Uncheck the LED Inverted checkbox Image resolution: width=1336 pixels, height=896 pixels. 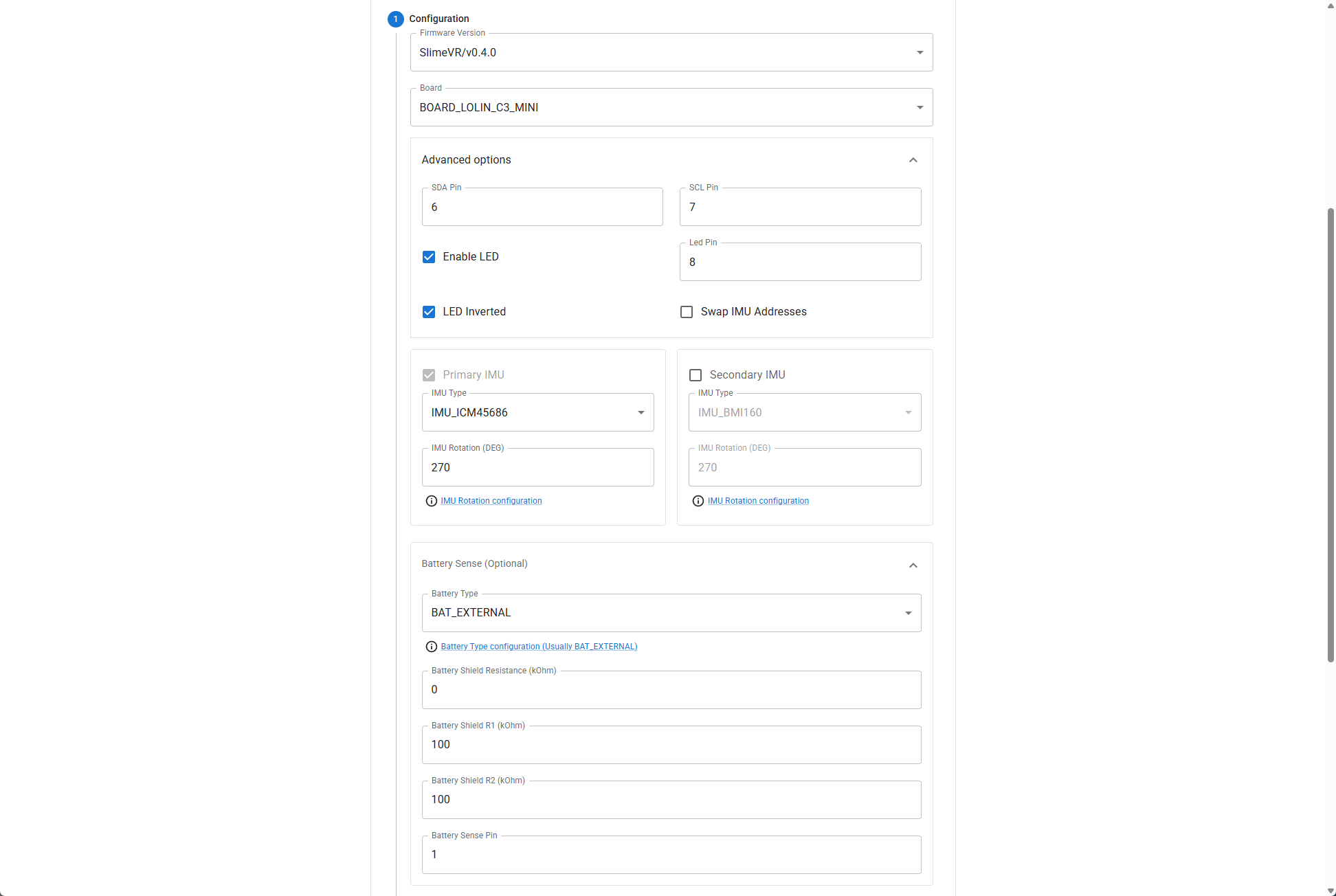point(429,312)
